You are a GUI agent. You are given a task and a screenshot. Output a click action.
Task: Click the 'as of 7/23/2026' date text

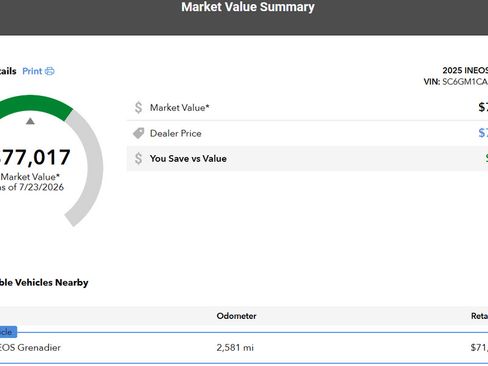tap(32, 187)
